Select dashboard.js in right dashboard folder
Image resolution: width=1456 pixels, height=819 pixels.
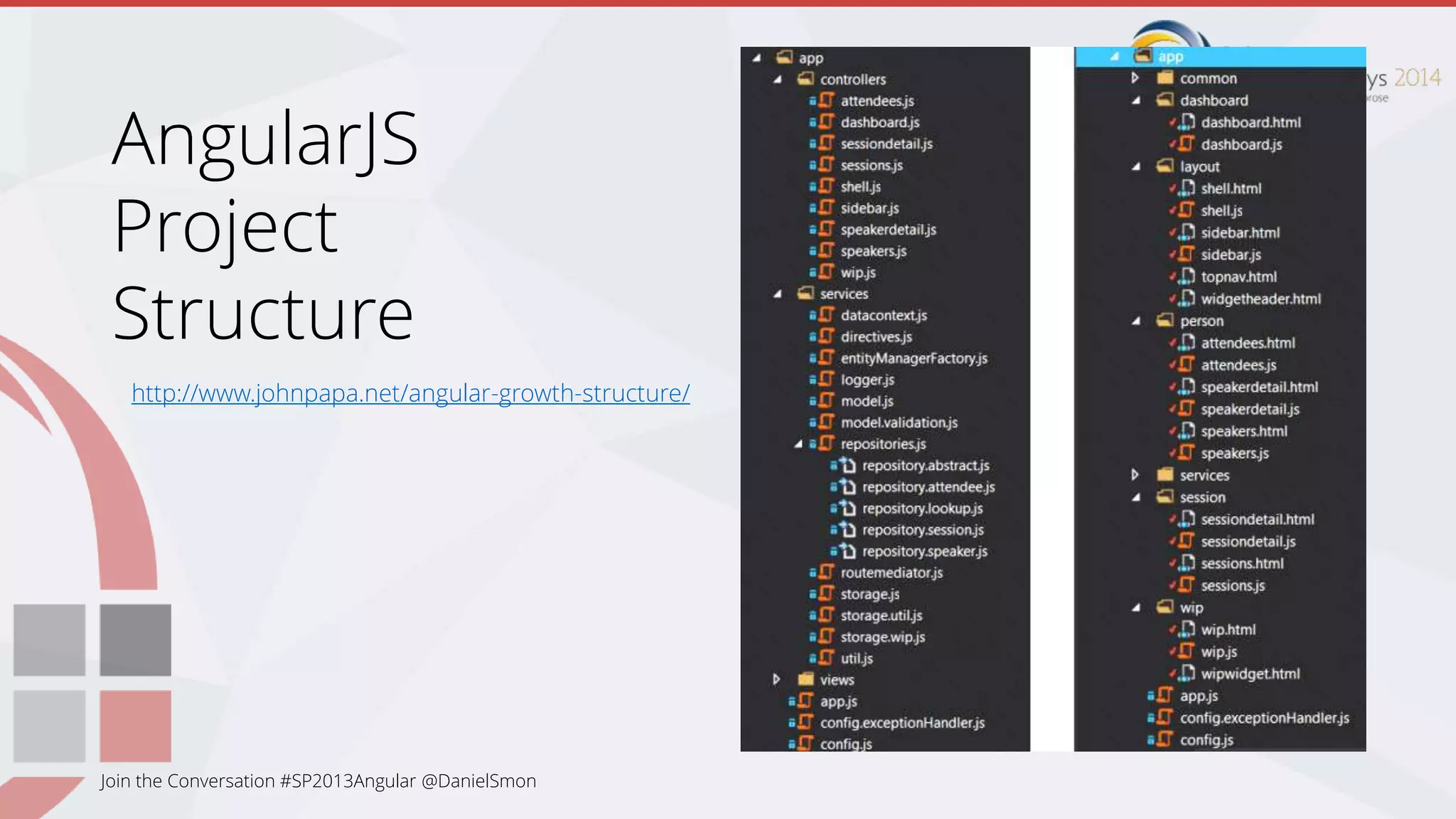1241,144
